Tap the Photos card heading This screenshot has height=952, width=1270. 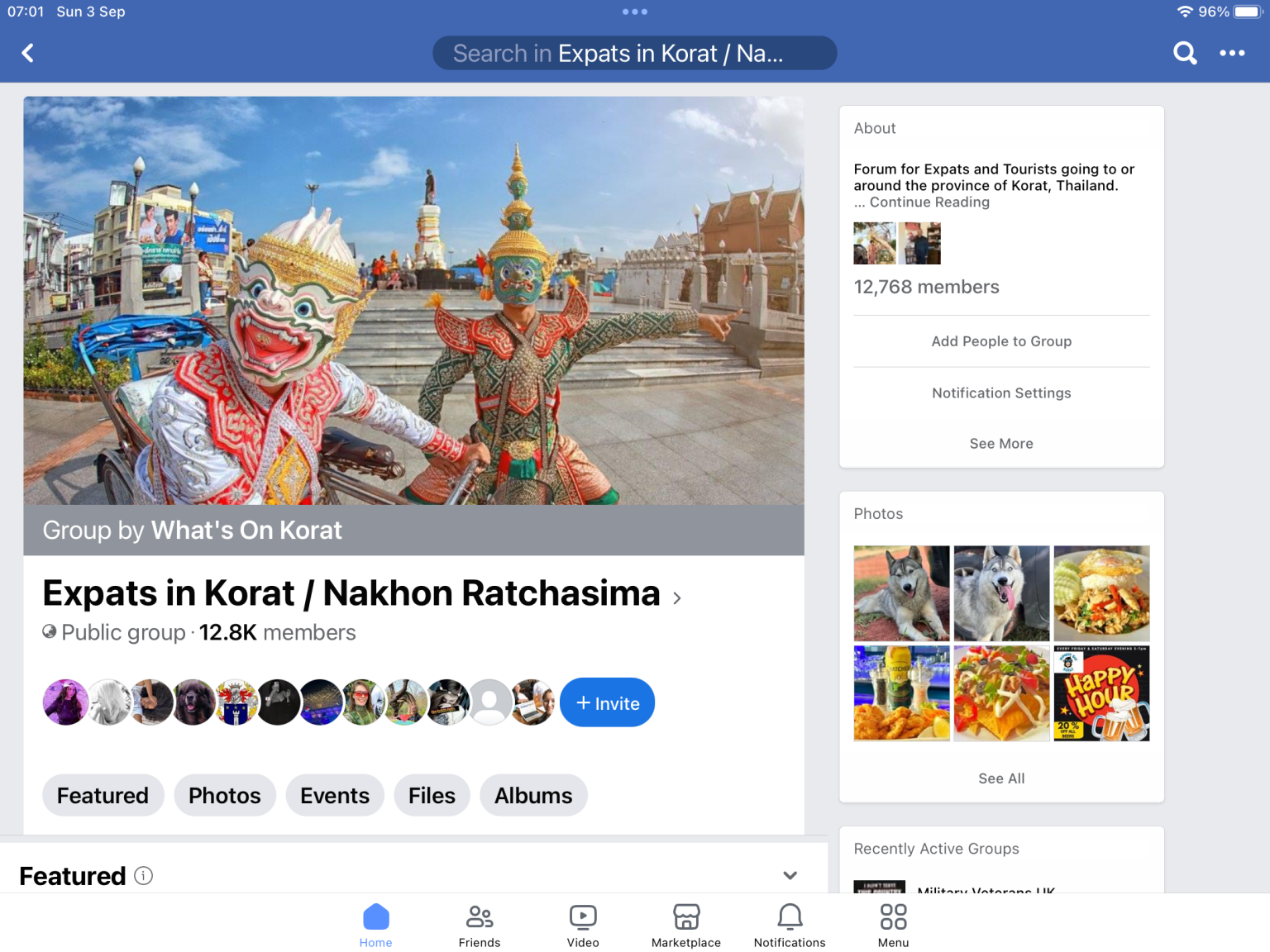(x=878, y=514)
